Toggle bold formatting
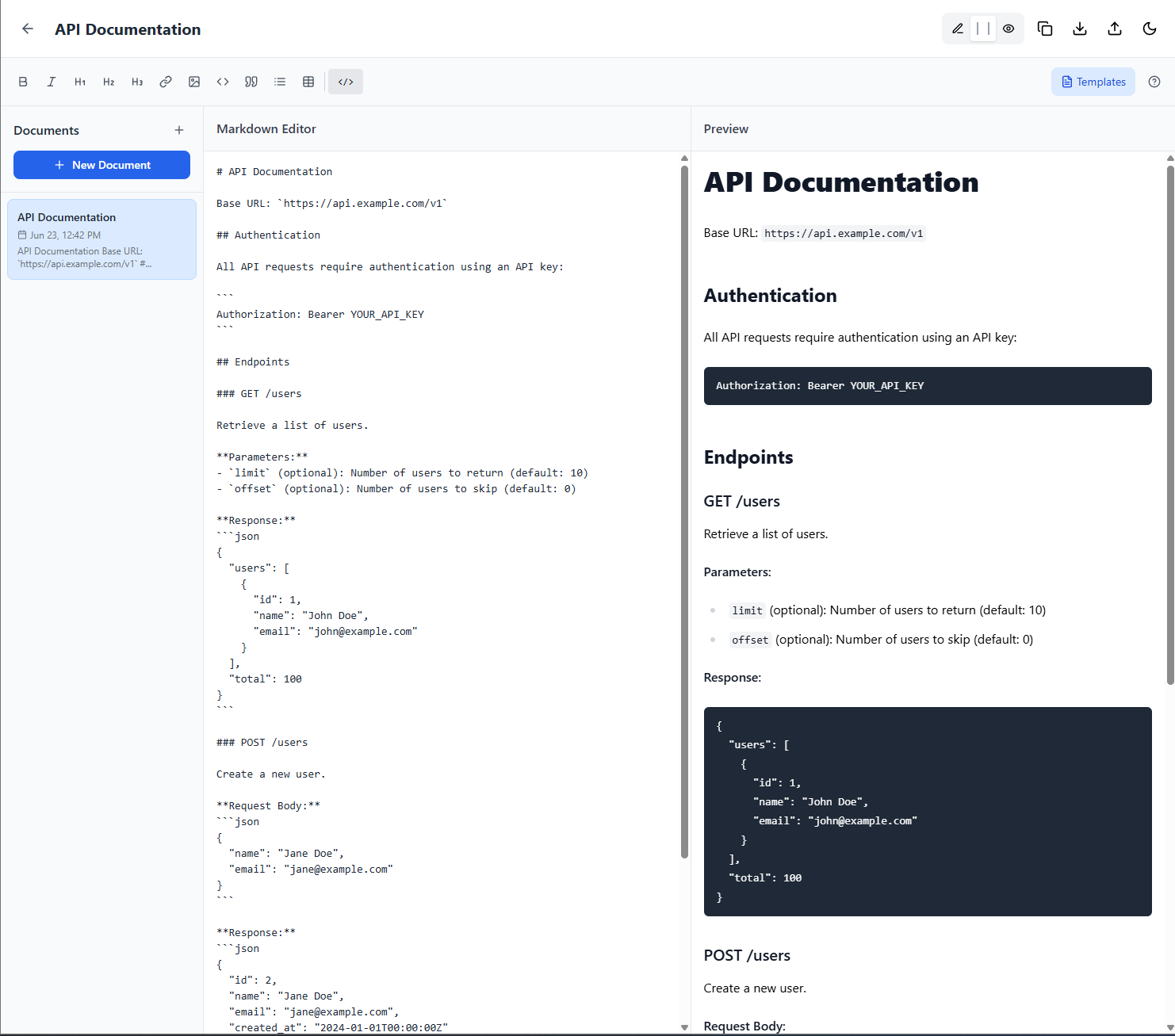This screenshot has height=1036, width=1175. [x=23, y=82]
